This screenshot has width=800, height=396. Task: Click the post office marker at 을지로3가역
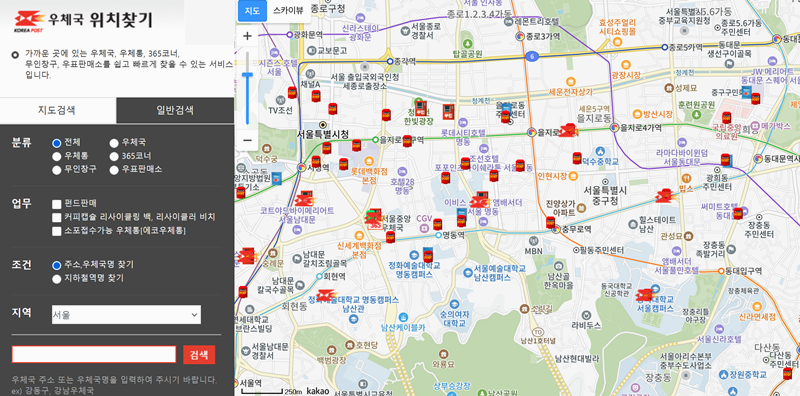pos(567,131)
